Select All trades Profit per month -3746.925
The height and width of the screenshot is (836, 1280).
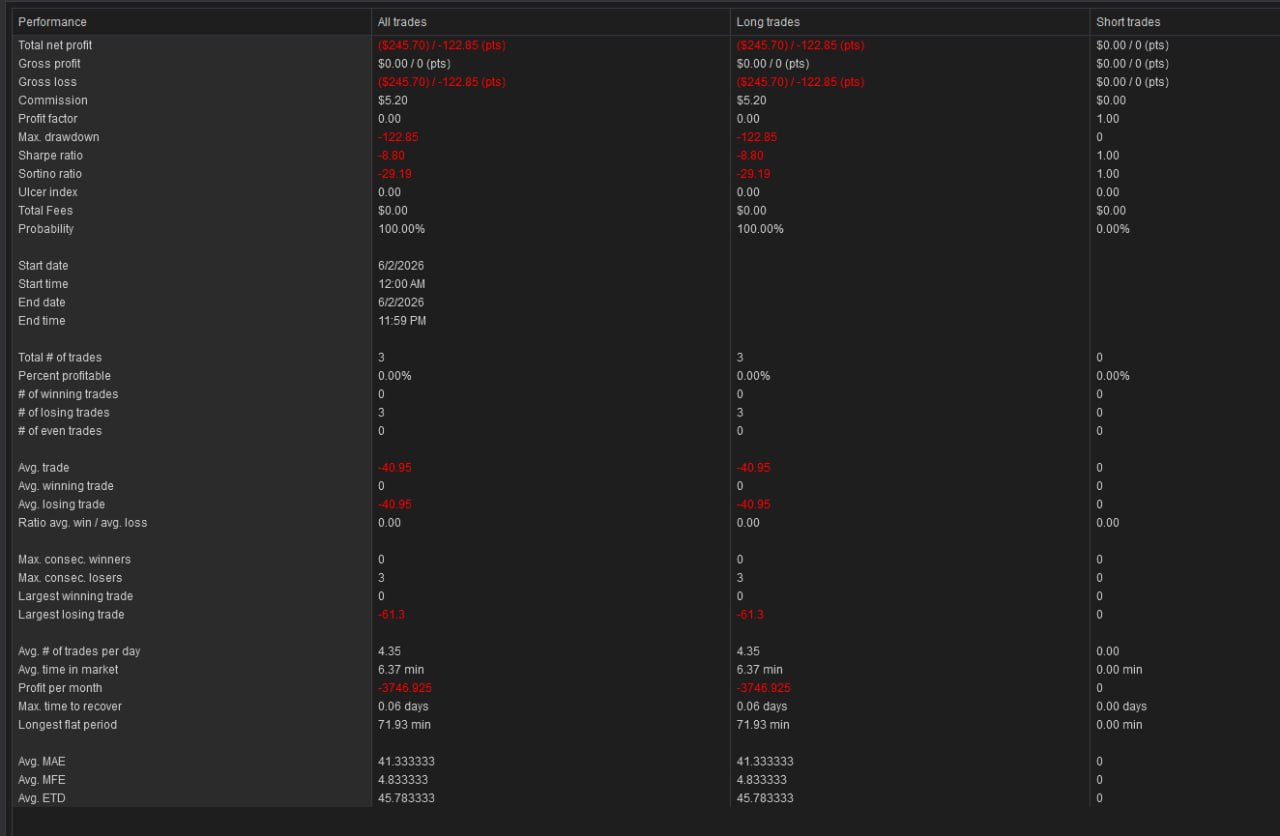pyautogui.click(x=405, y=688)
